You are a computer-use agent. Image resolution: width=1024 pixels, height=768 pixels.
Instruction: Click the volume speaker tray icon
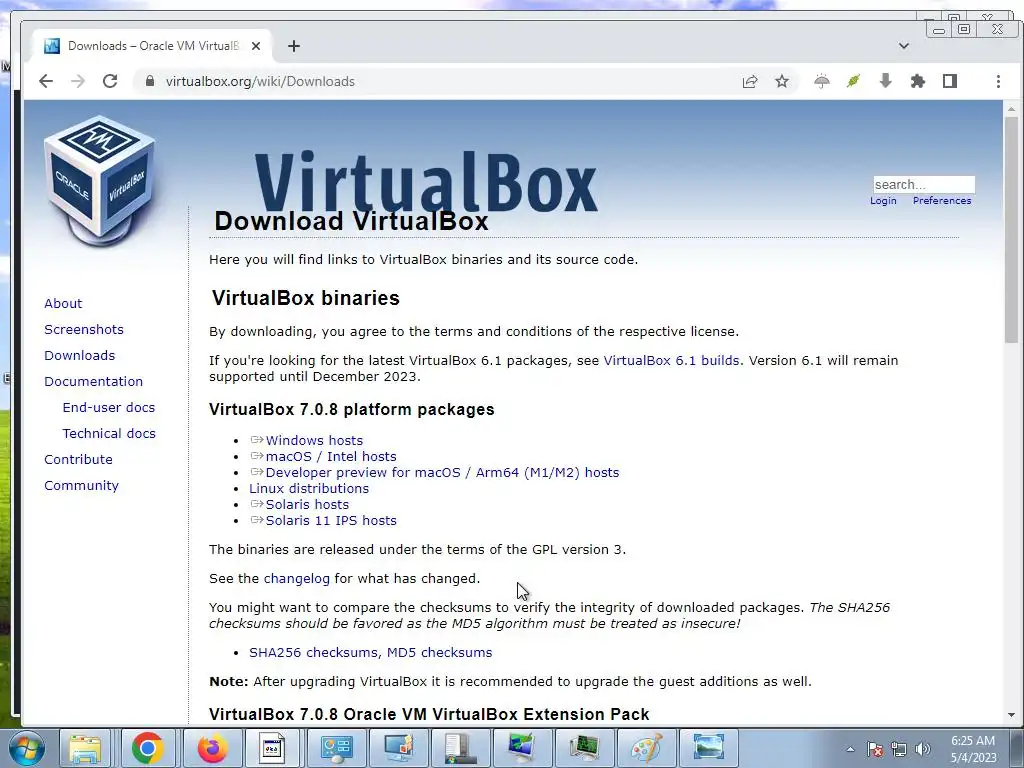[x=922, y=749]
